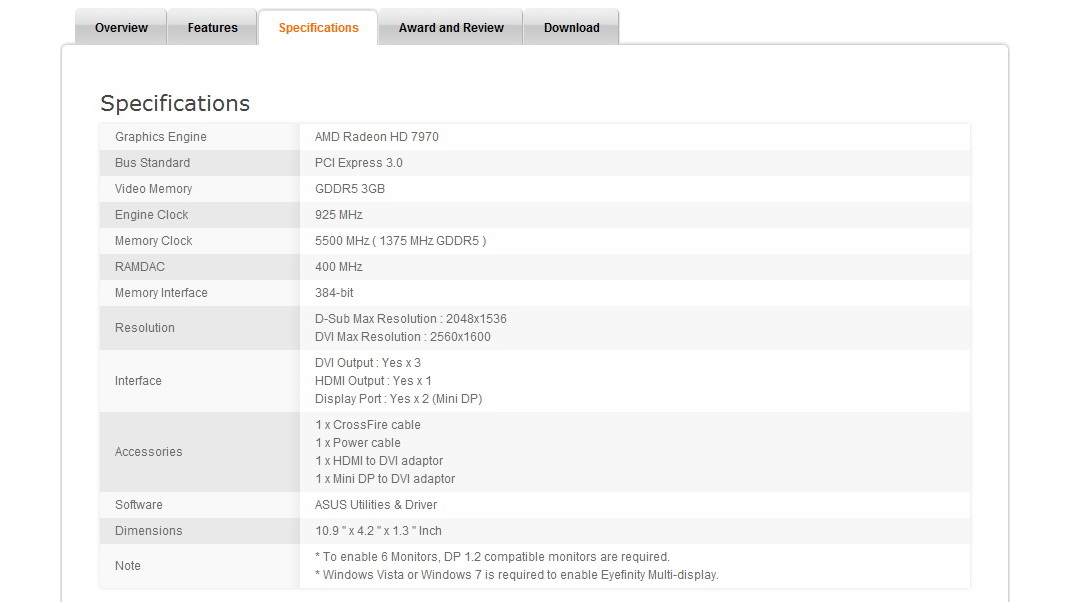Screen dimensions: 1089x602
Task: Select Display Port : Yes x 2 (Mini DP)
Action: point(398,399)
